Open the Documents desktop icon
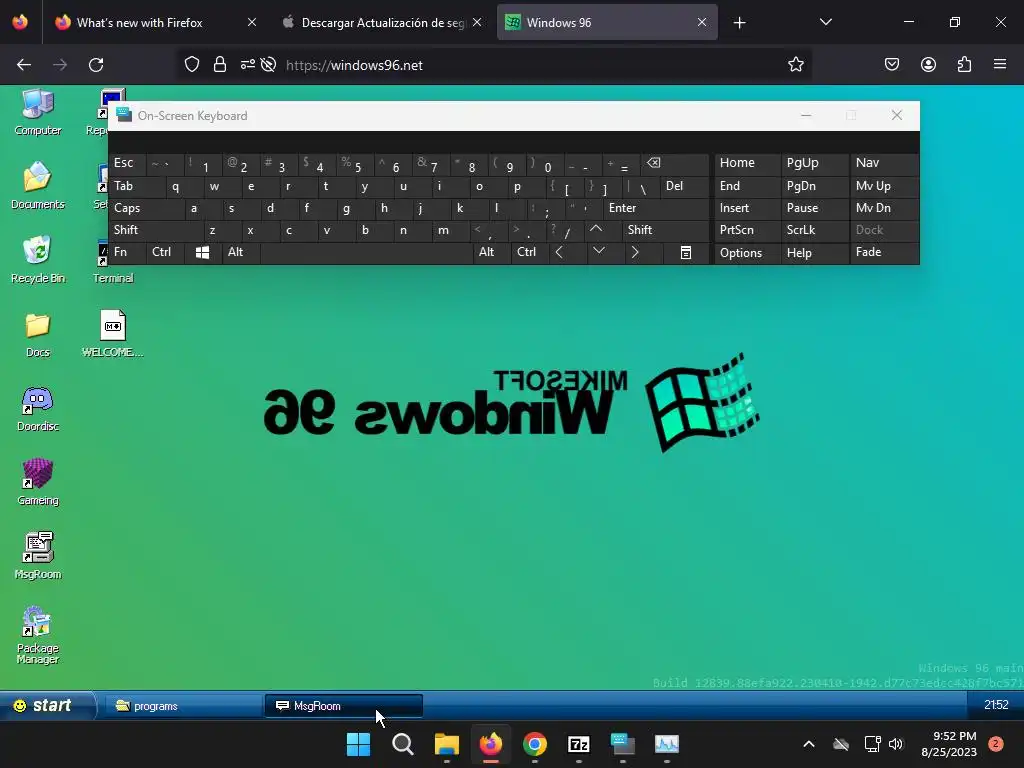Screen dimensions: 1024x768 38,185
